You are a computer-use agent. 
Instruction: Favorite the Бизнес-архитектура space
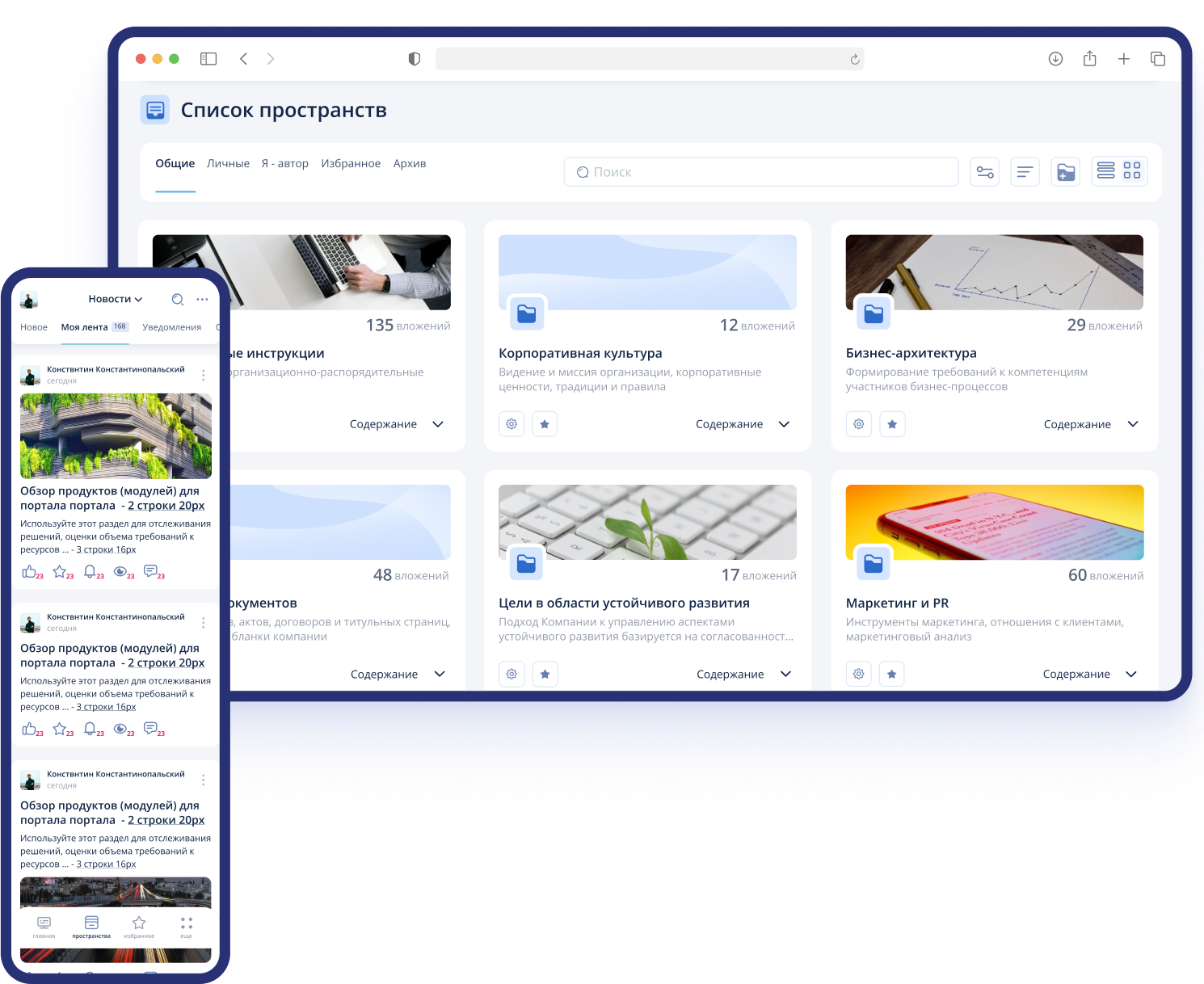[892, 423]
